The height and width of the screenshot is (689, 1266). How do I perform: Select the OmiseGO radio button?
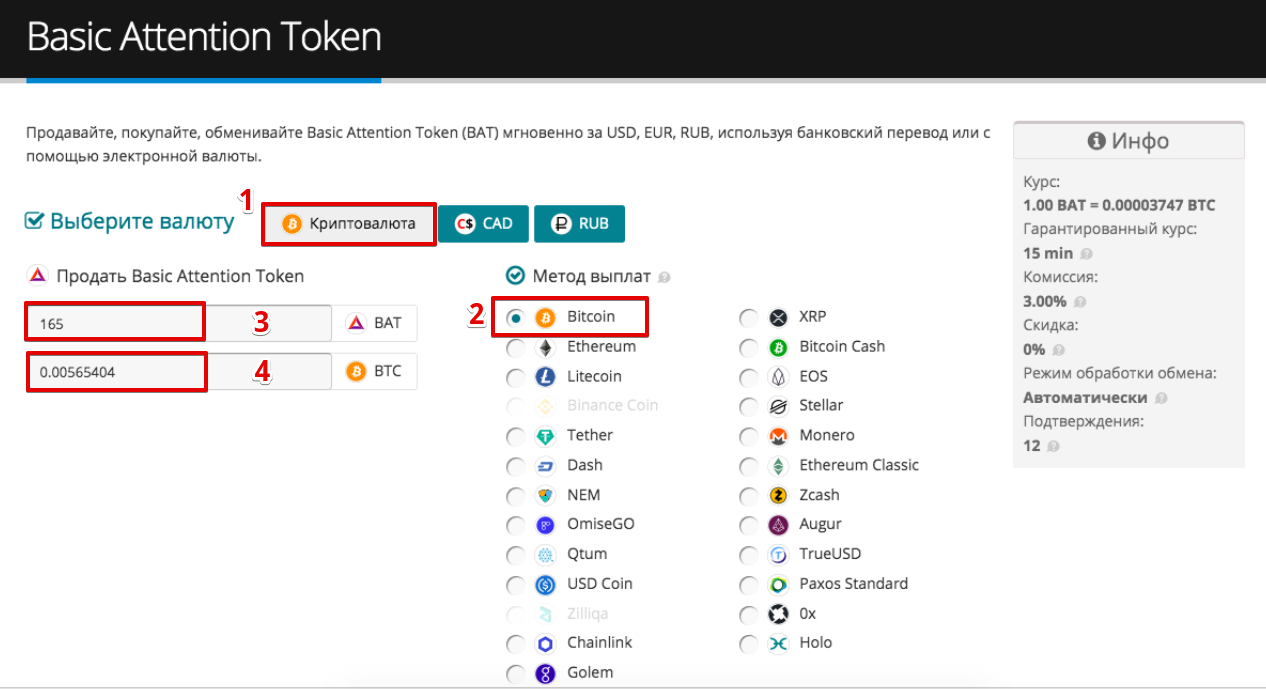pos(516,526)
